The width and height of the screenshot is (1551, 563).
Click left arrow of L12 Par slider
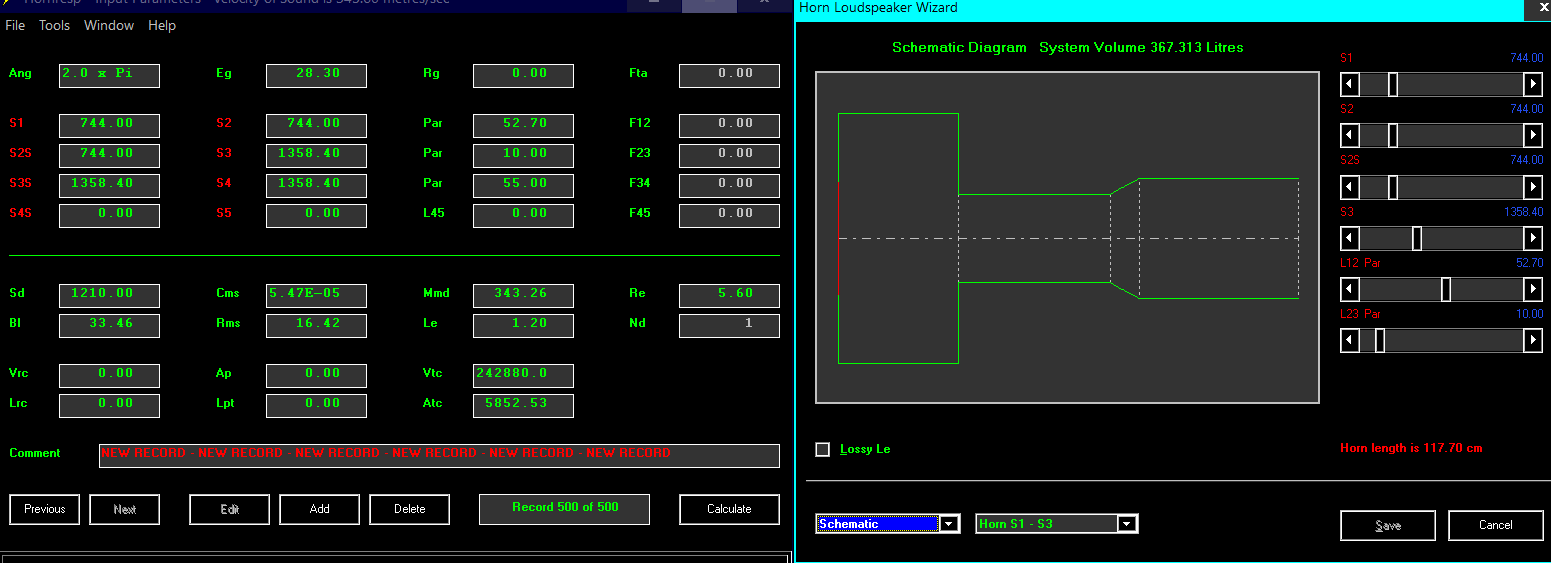1350,289
